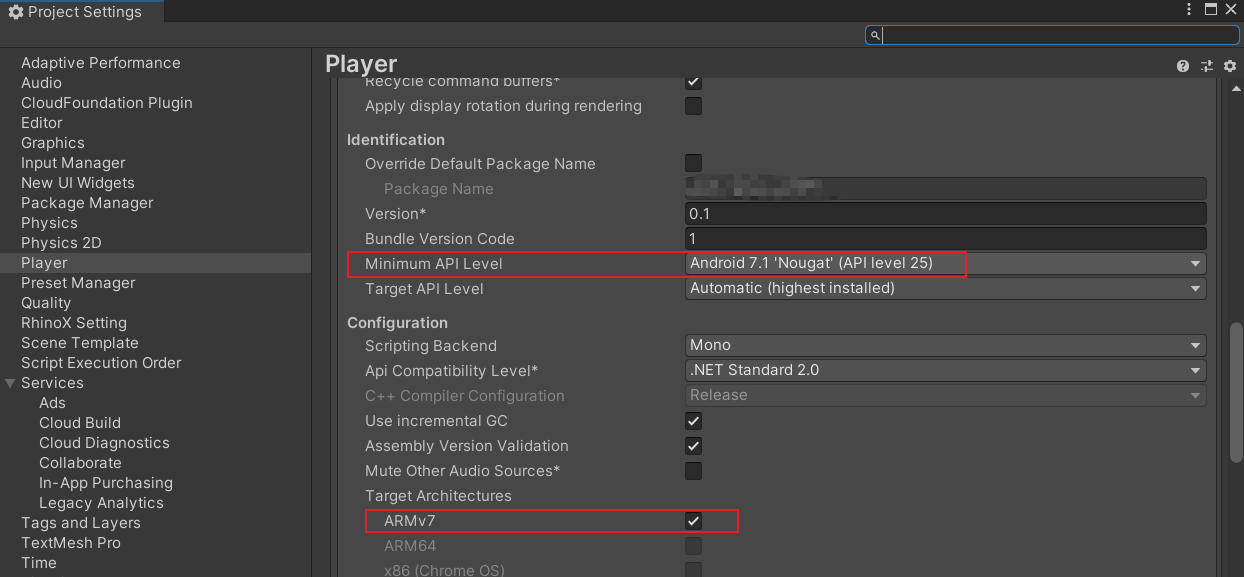Collapse the Services tree section

click(x=11, y=383)
